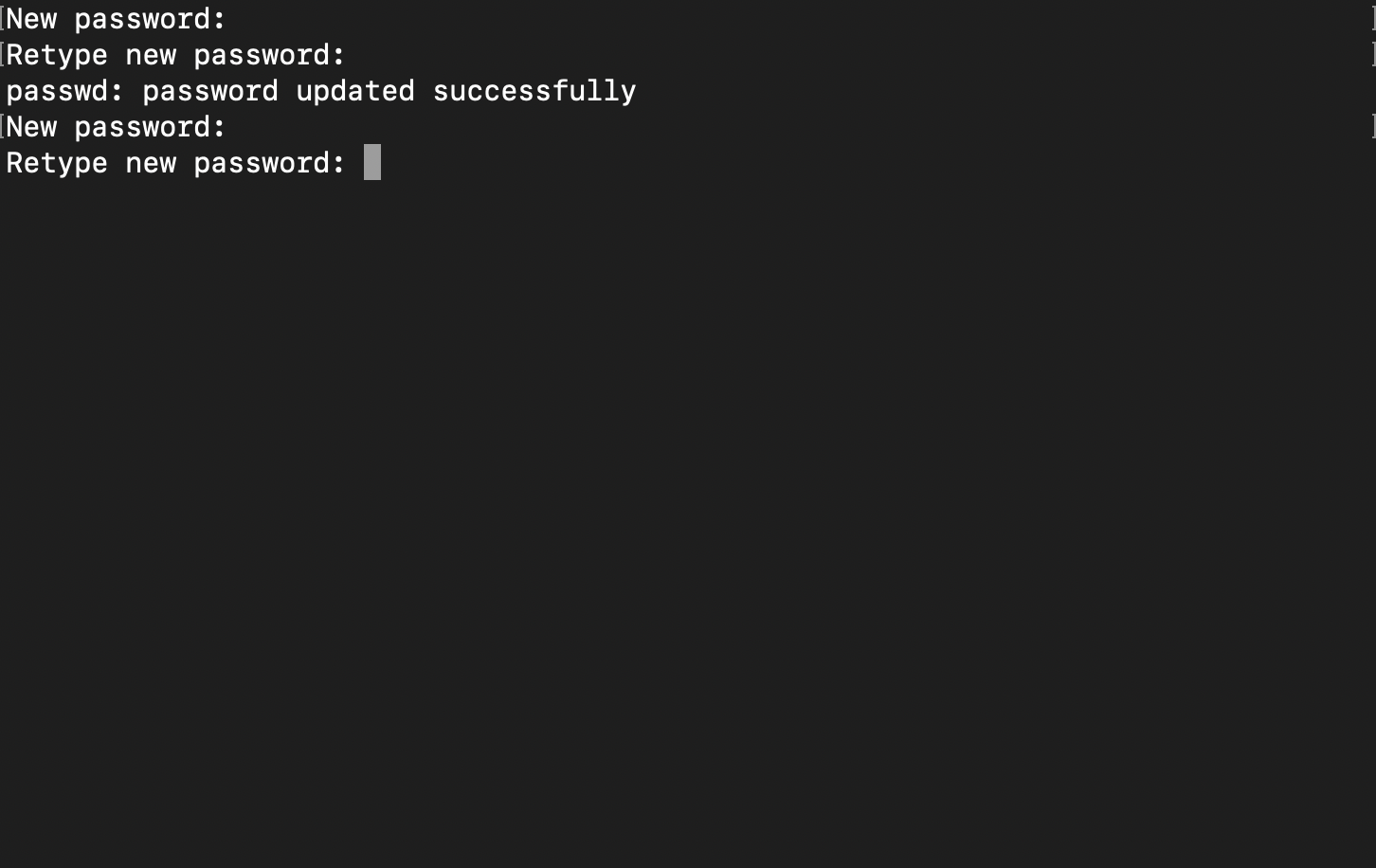Screen dimensions: 1376x868
Task: Click the word "password:" on the cursor line
Action: [x=270, y=163]
